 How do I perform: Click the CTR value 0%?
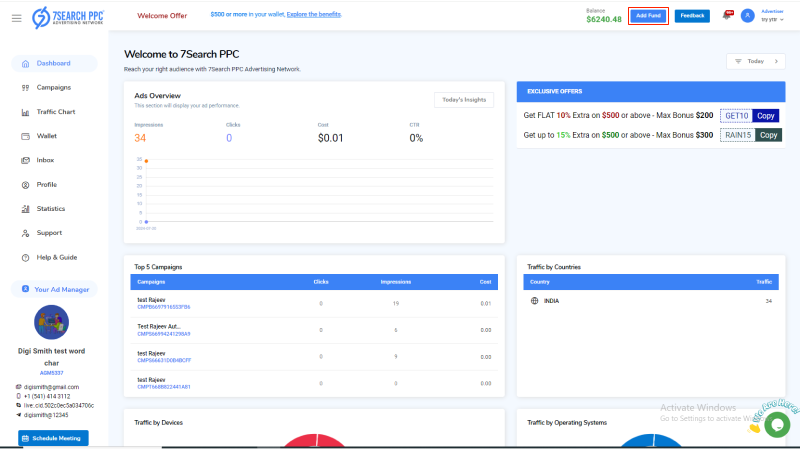click(416, 138)
